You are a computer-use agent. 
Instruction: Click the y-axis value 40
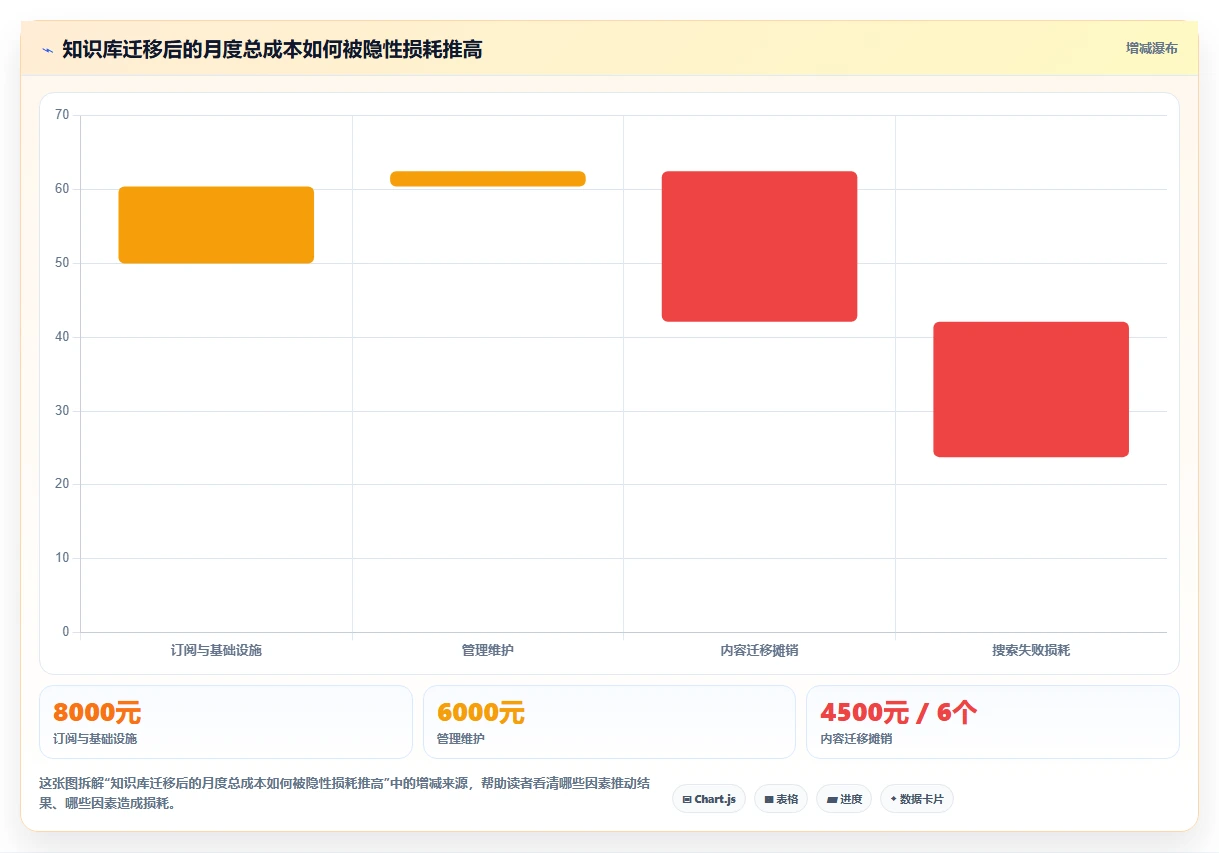[x=62, y=337]
